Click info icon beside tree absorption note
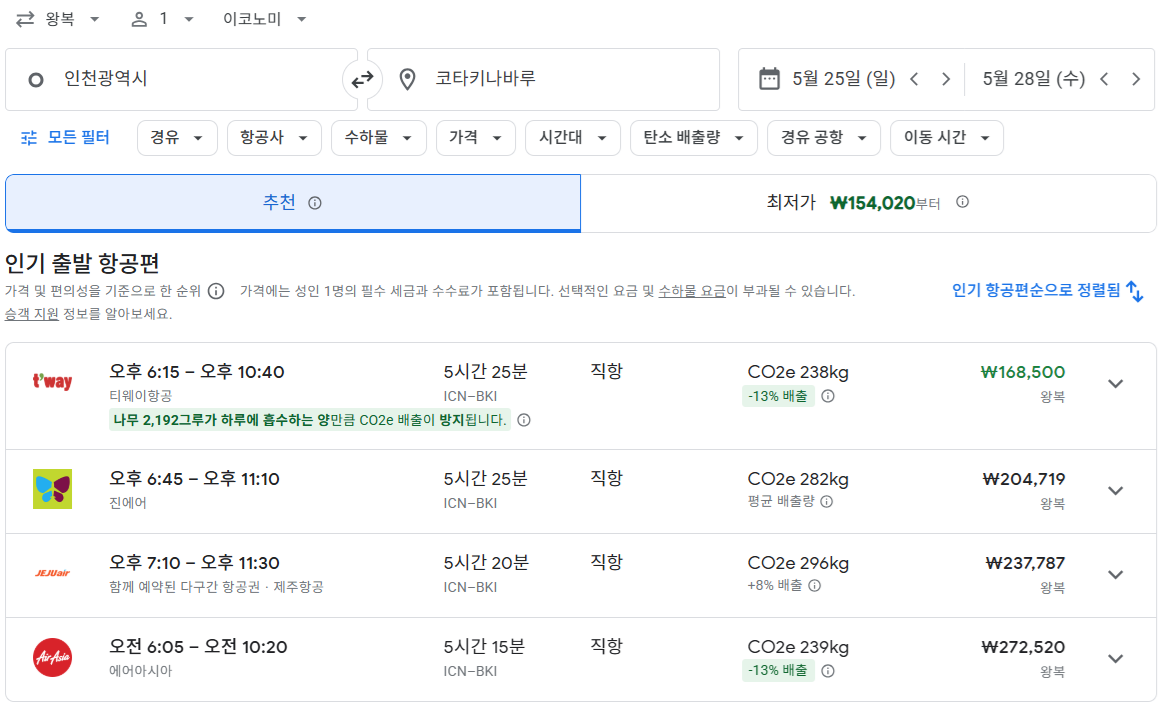 pos(523,420)
